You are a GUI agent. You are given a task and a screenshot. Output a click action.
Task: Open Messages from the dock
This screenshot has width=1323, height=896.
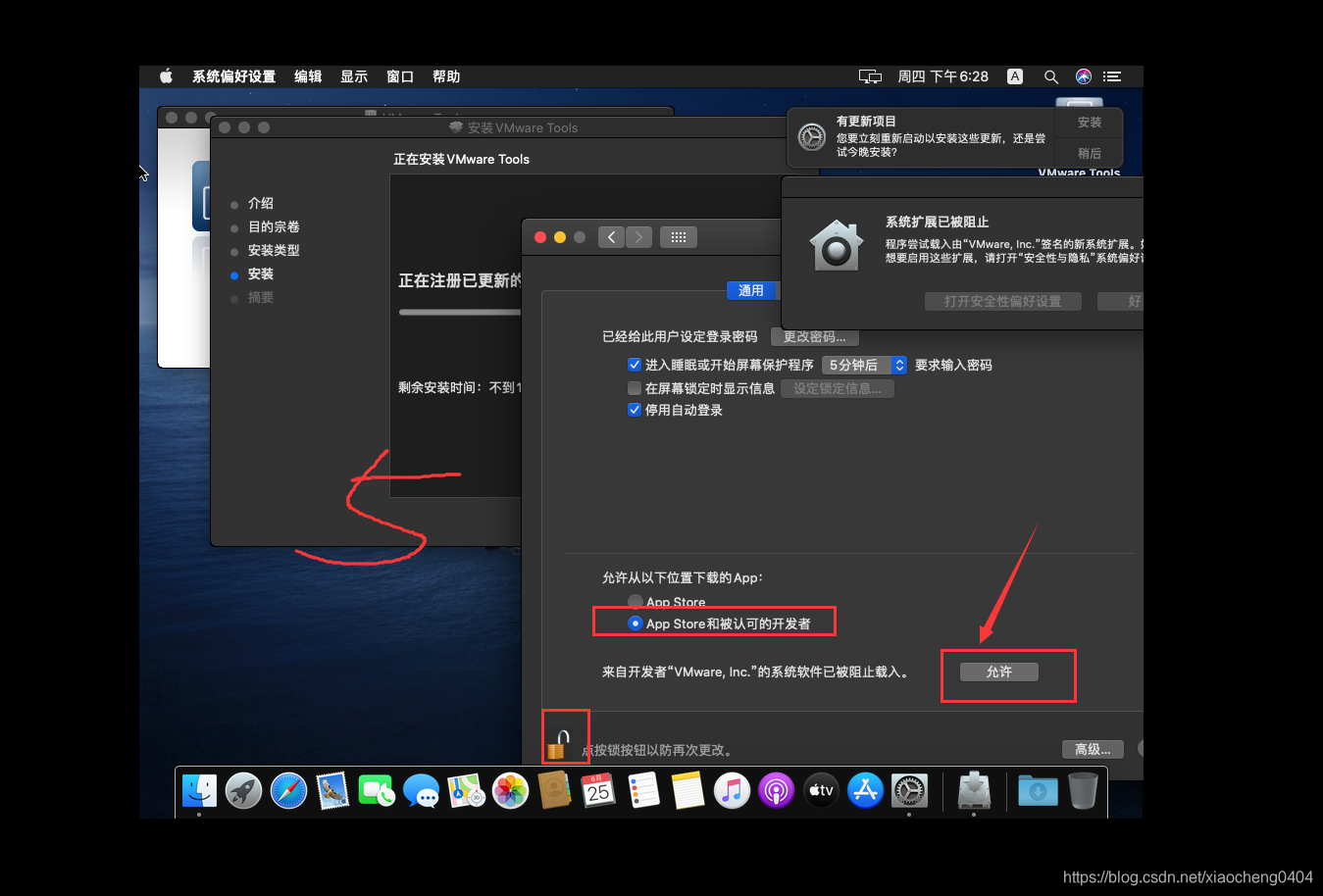point(422,791)
